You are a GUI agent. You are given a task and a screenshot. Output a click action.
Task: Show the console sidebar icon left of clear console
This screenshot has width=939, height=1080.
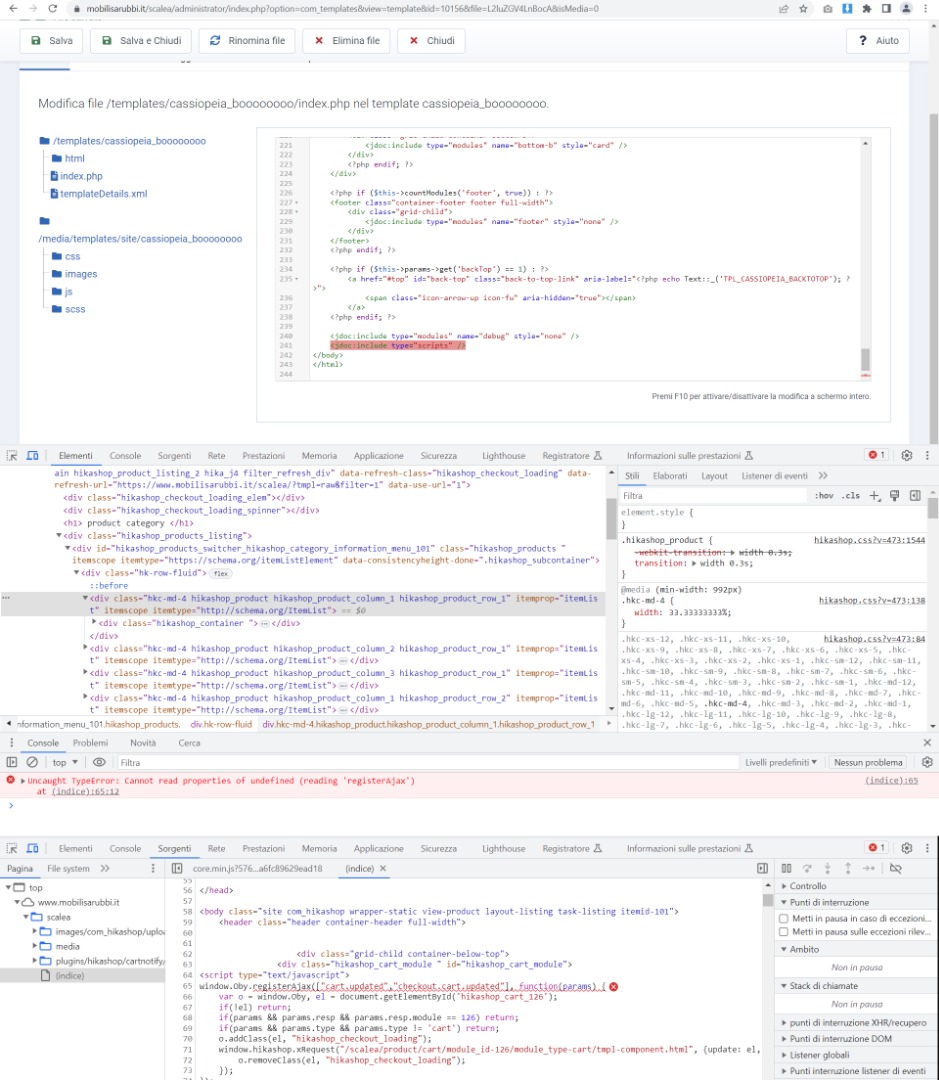(x=12, y=762)
